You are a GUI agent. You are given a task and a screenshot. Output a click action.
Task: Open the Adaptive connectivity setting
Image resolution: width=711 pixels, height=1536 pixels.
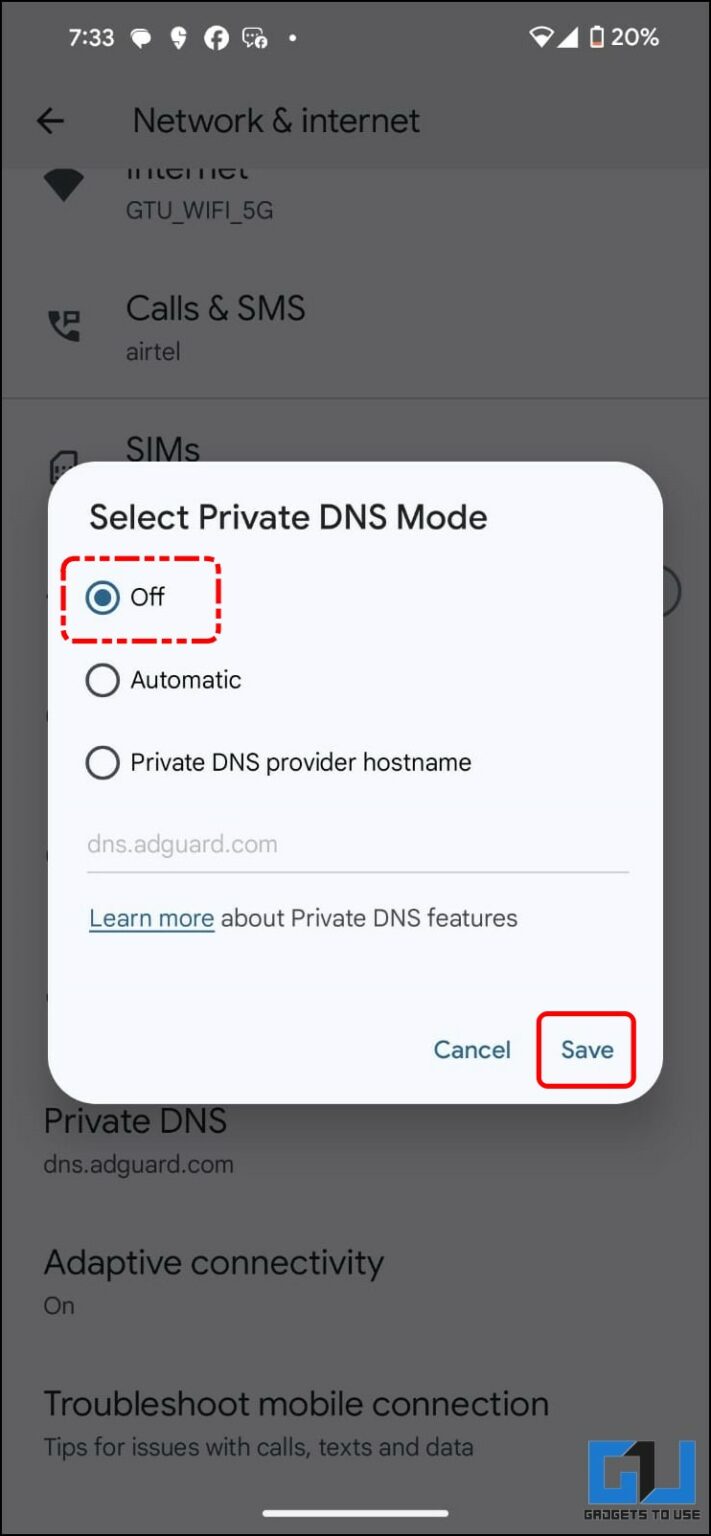[x=213, y=1263]
